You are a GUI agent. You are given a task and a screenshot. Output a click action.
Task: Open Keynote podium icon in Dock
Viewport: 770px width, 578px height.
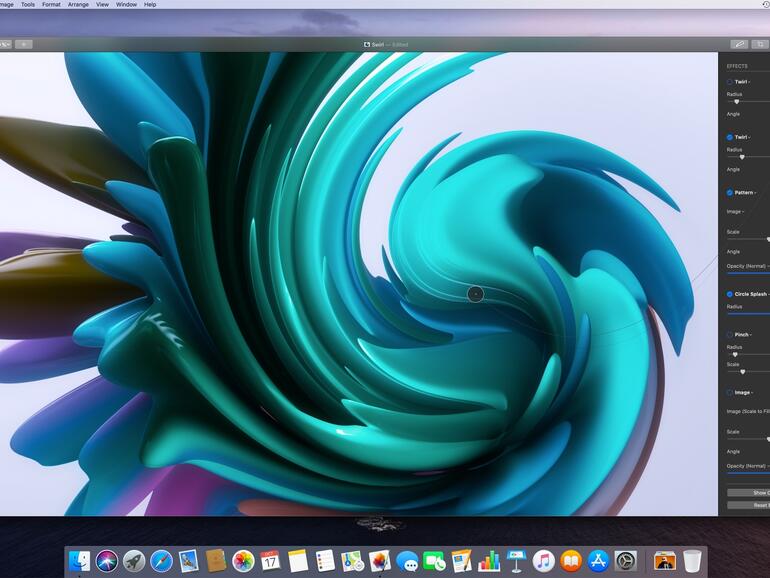point(516,561)
